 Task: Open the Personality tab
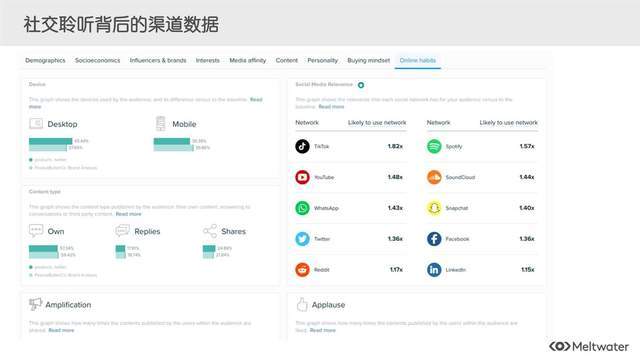322,60
